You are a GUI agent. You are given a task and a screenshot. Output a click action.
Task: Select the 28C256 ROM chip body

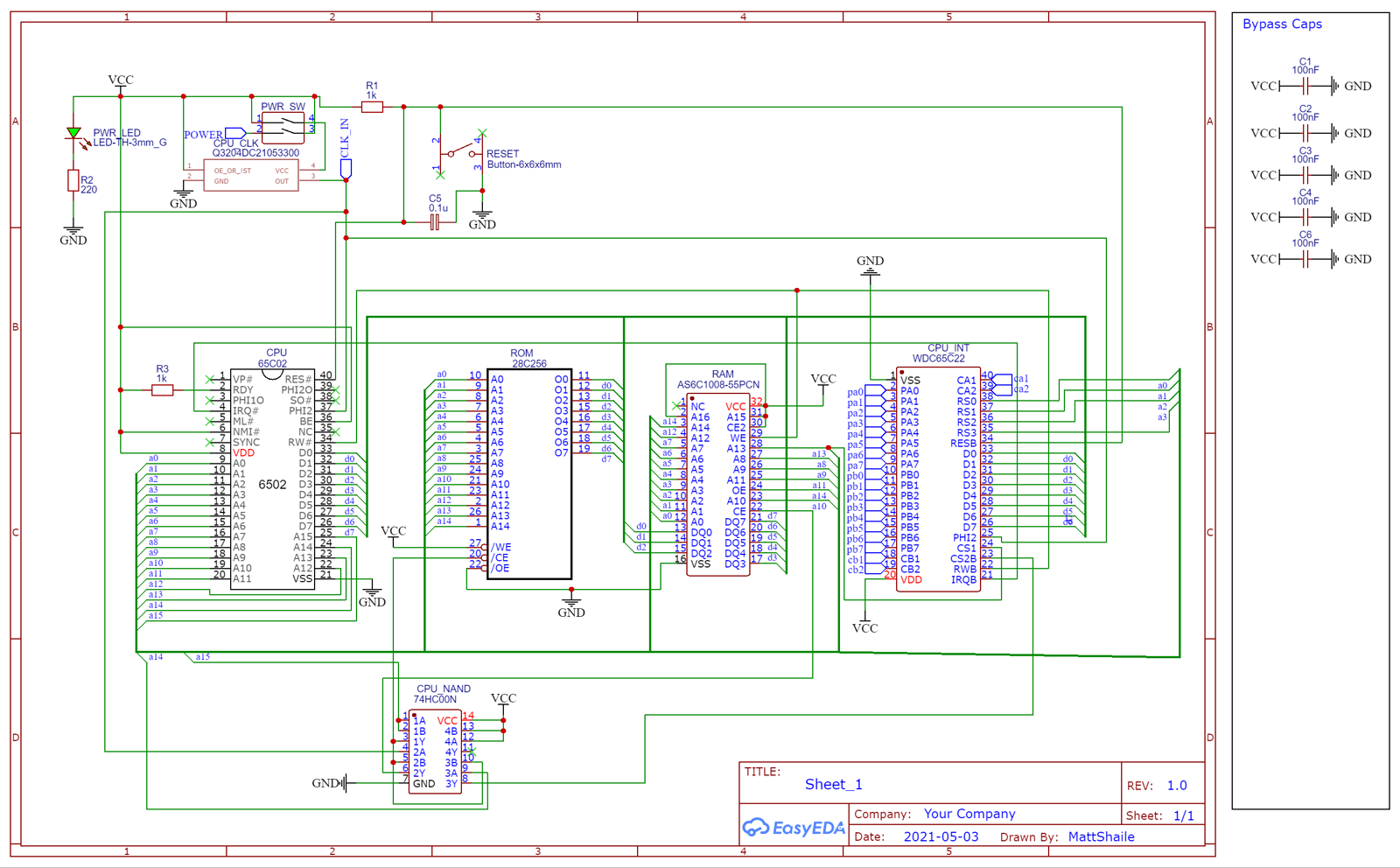pyautogui.click(x=529, y=473)
